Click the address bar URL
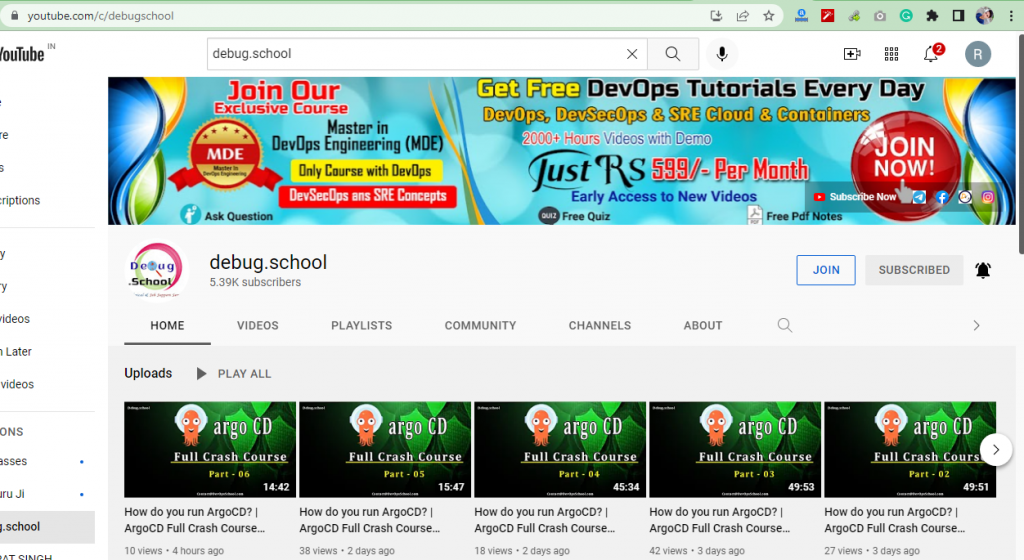The height and width of the screenshot is (560, 1024). click(101, 16)
